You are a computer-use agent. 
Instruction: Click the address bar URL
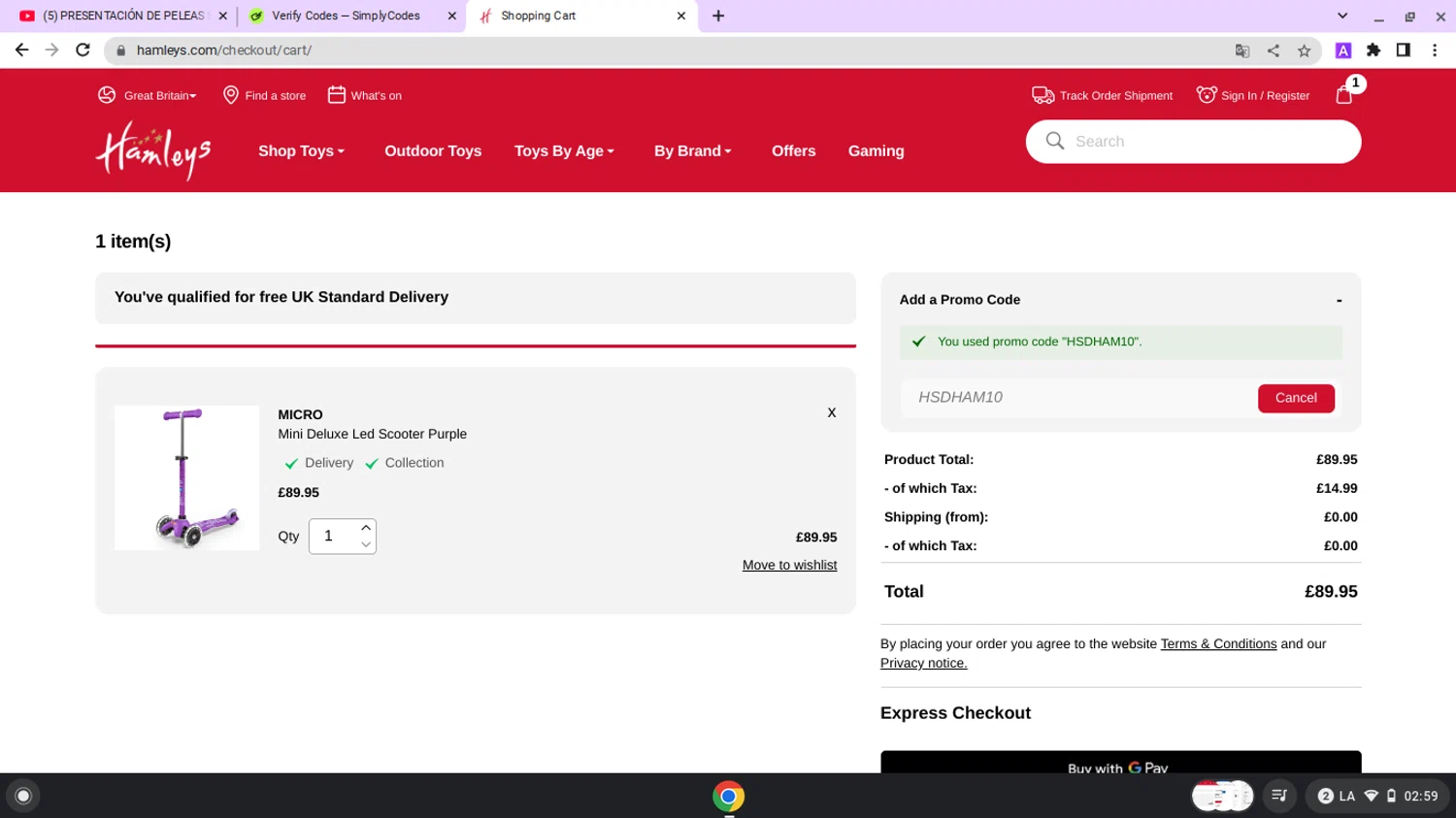coord(224,50)
